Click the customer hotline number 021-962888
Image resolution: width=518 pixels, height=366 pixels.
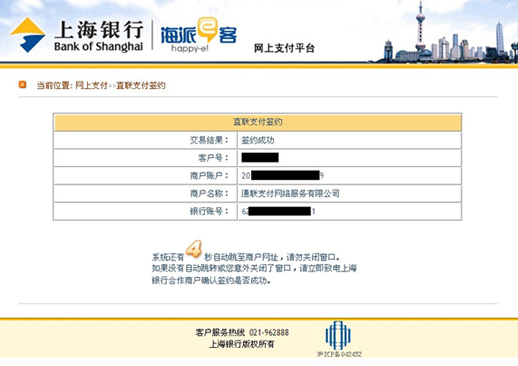pos(269,332)
